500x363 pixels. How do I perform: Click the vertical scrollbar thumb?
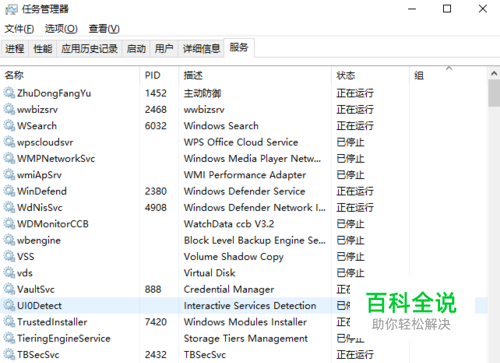(494, 93)
